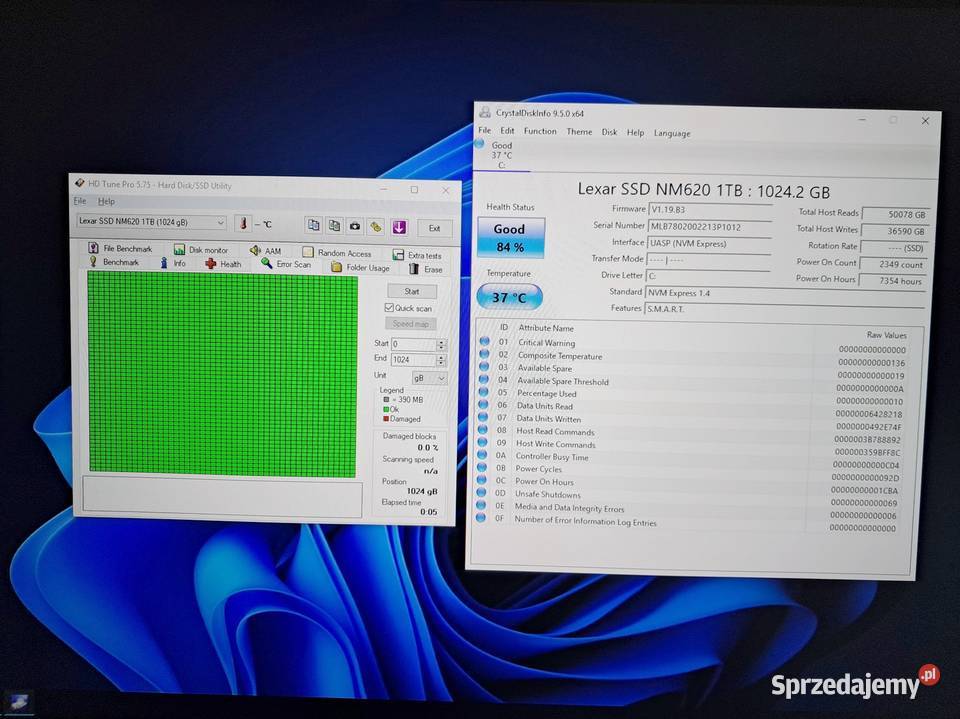Exit HD Tune Pro with the Exit button

(x=435, y=228)
